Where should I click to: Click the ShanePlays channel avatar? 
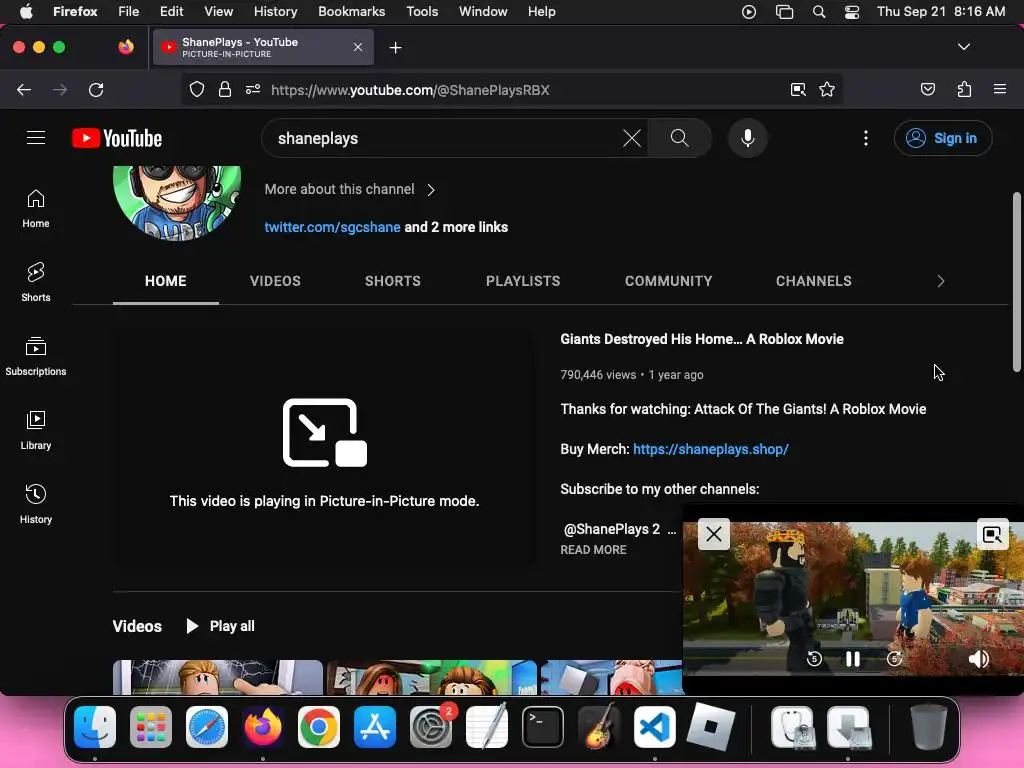click(x=177, y=203)
